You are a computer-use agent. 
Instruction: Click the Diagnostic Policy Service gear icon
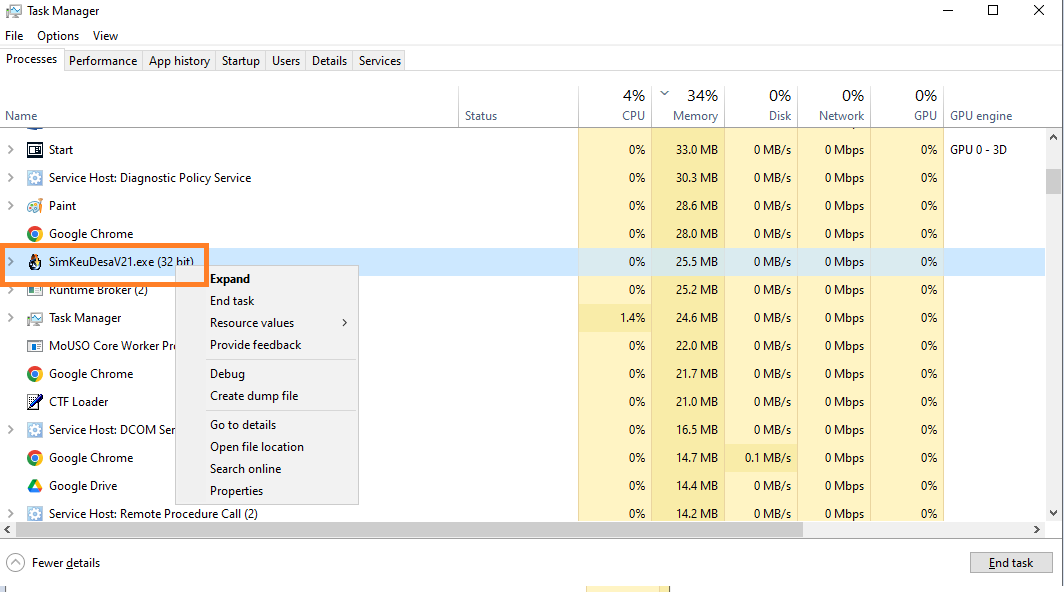[34, 178]
